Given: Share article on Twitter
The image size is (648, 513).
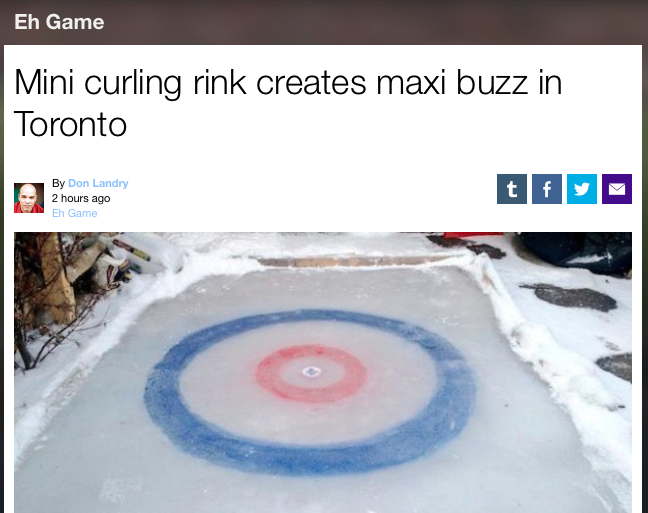Looking at the screenshot, I should pos(582,189).
